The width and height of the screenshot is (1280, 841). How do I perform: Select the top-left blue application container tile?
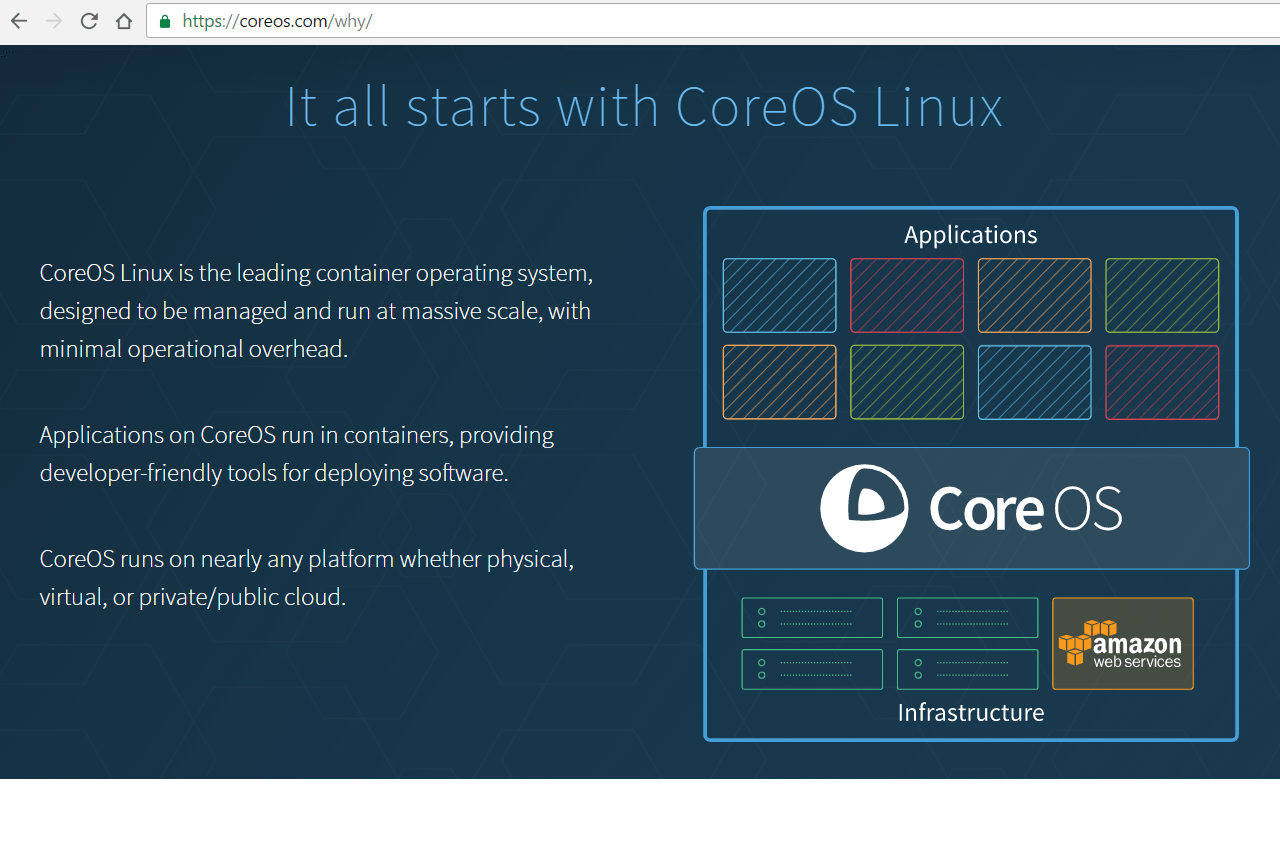pos(779,295)
